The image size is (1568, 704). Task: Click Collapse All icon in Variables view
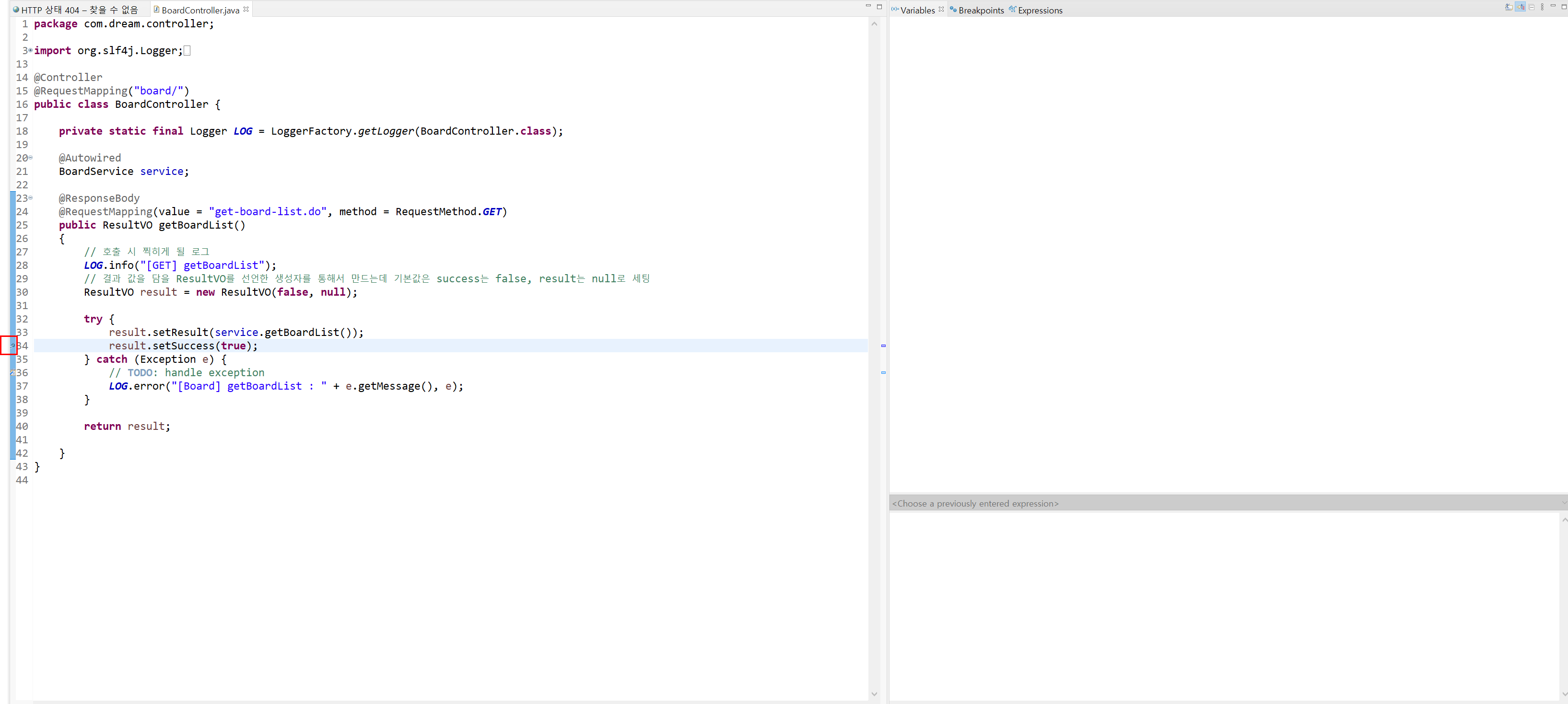pos(1531,7)
